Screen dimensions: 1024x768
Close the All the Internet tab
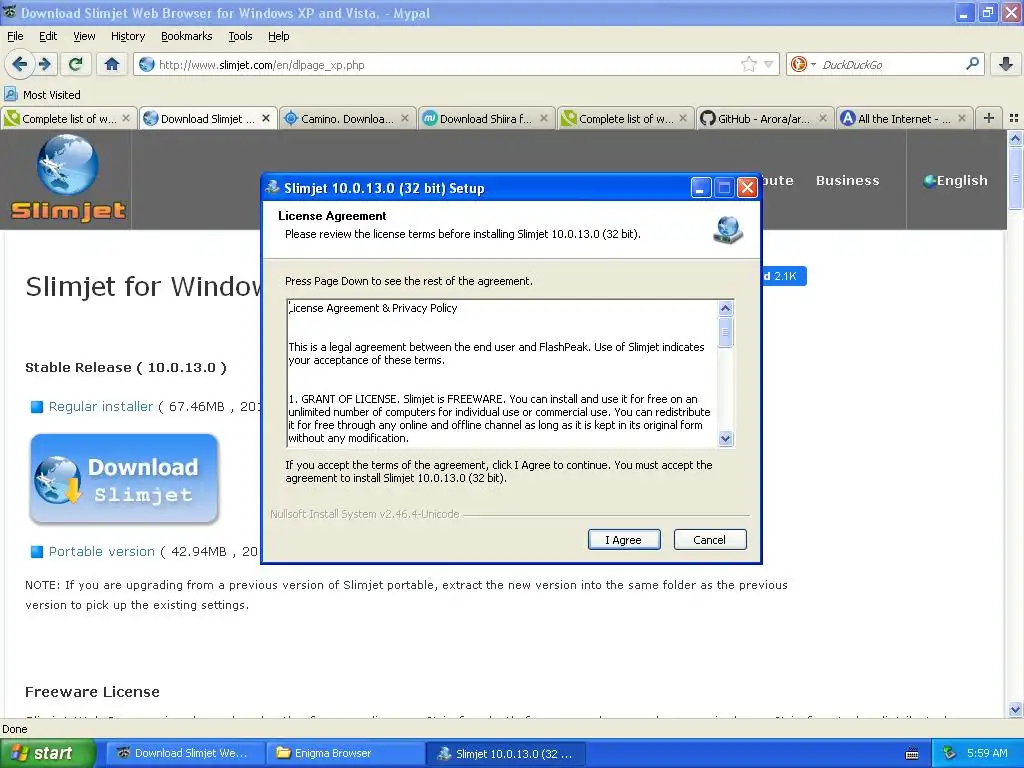point(962,118)
